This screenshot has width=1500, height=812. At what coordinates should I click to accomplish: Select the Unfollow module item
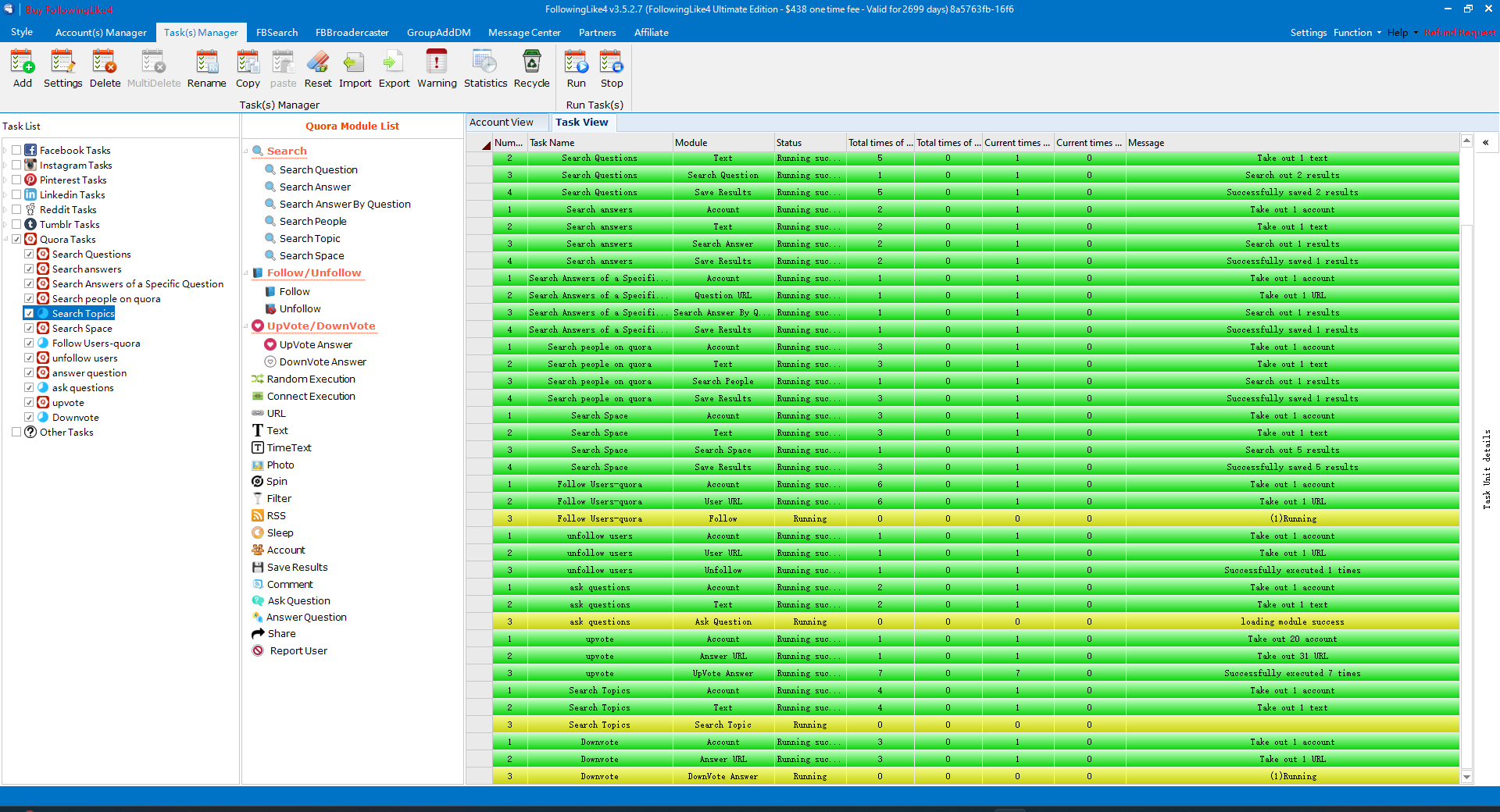(x=300, y=308)
